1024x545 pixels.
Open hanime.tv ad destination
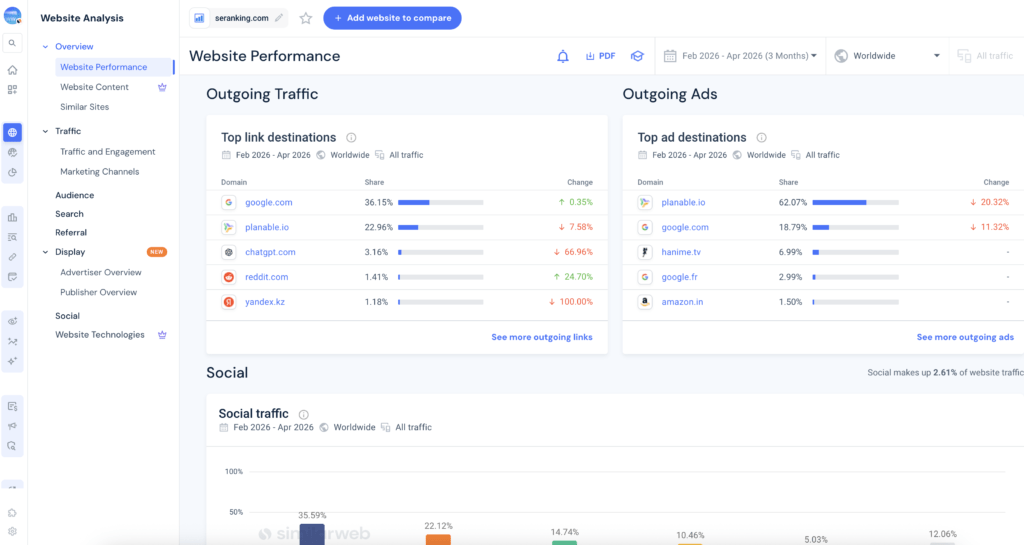coord(681,252)
